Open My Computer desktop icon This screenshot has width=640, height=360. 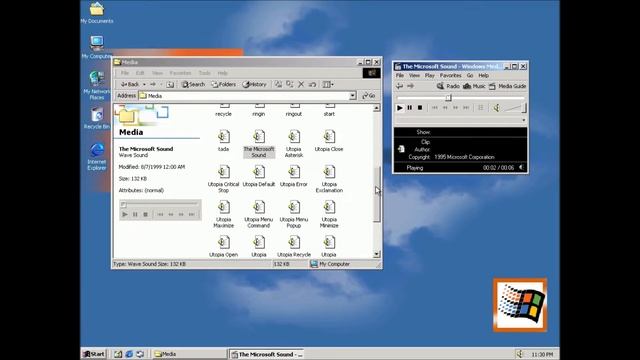(97, 47)
